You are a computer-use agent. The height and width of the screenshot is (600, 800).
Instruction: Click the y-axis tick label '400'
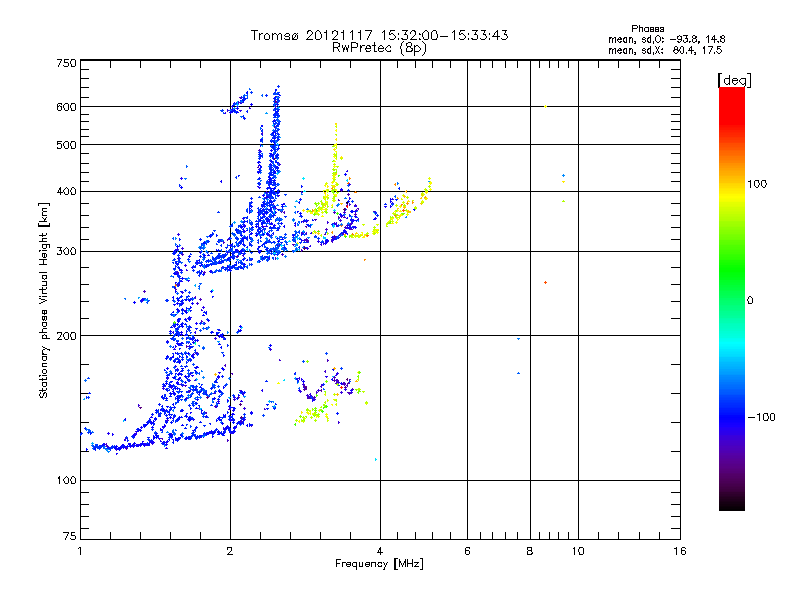(66, 192)
